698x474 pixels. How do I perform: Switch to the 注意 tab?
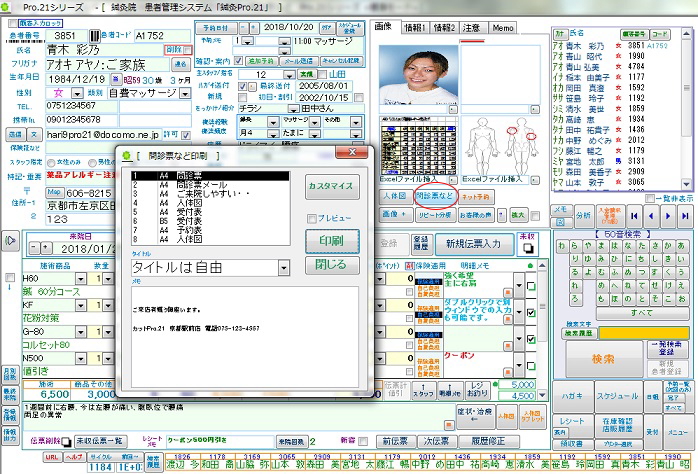pos(471,28)
